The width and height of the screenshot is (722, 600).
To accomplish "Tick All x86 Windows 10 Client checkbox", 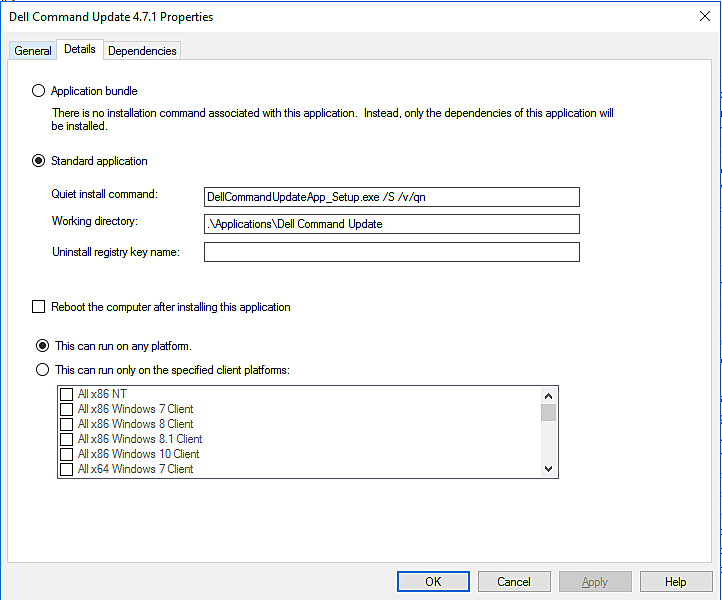I will pos(67,454).
